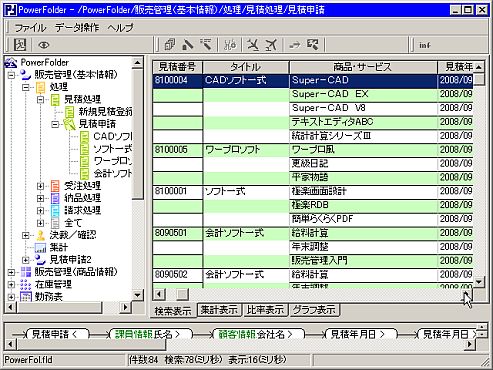Select the テキストエディタABC cell
This screenshot has width=493, height=370.
363,122
